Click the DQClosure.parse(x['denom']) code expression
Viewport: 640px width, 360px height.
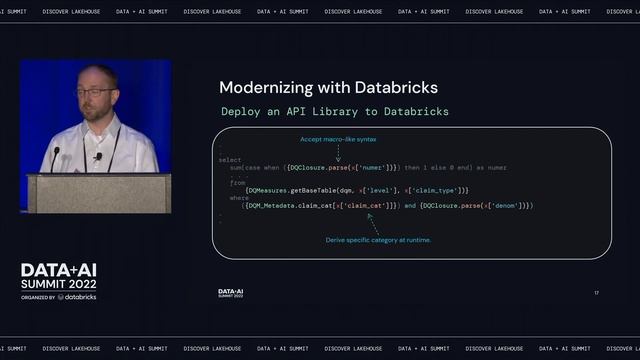[x=476, y=206]
